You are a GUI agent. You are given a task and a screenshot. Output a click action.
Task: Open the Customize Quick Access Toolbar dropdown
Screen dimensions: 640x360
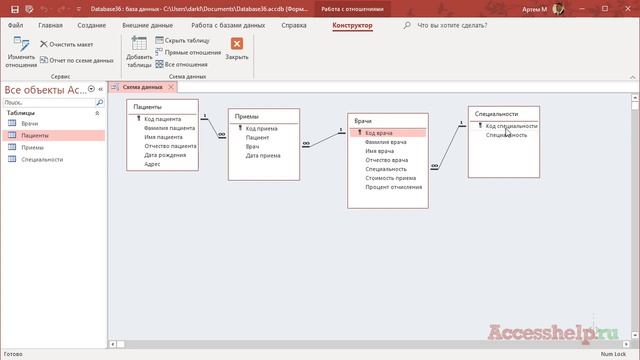pos(78,9)
